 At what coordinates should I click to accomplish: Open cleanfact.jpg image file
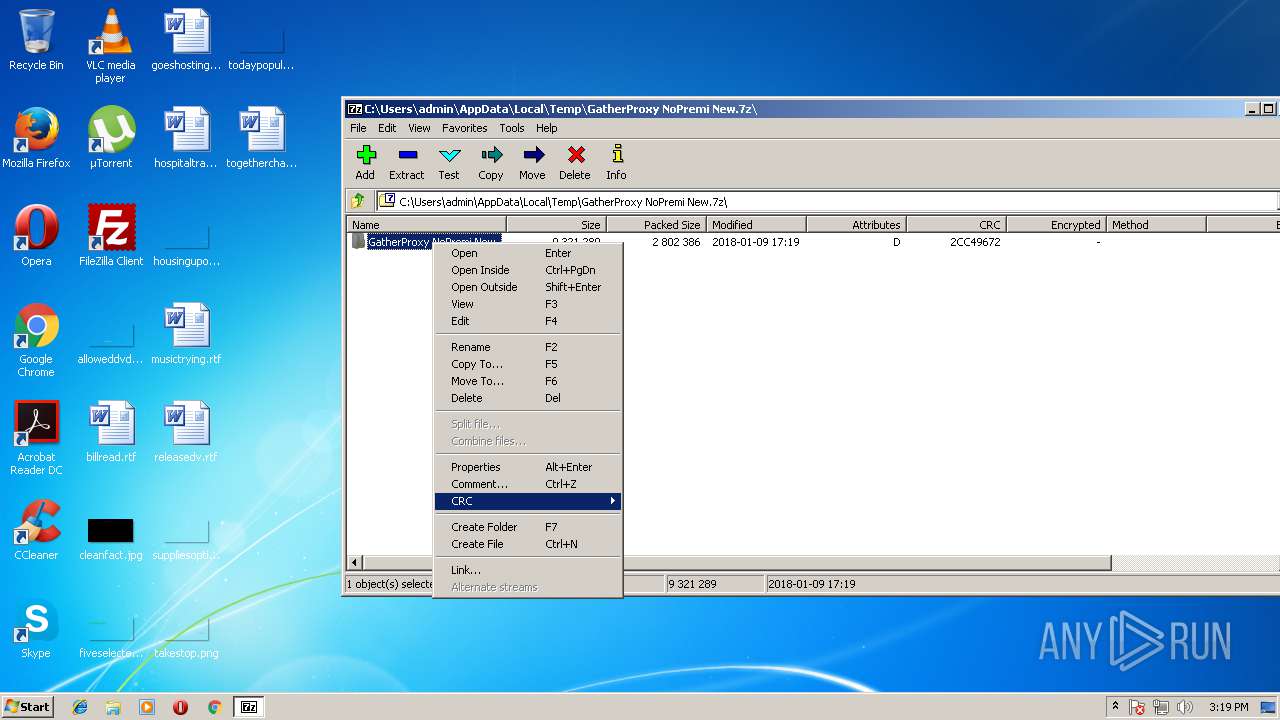[x=110, y=538]
